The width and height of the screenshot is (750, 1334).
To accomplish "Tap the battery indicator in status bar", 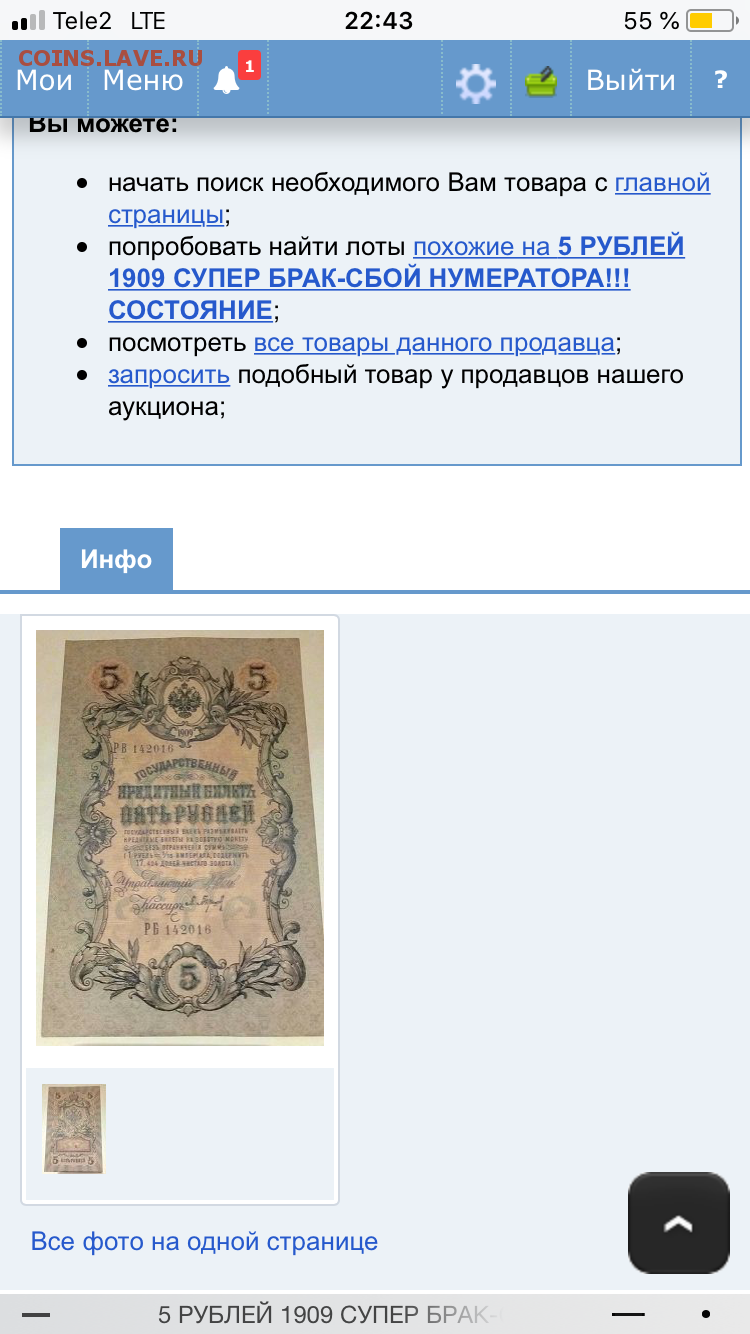I will tap(711, 20).
